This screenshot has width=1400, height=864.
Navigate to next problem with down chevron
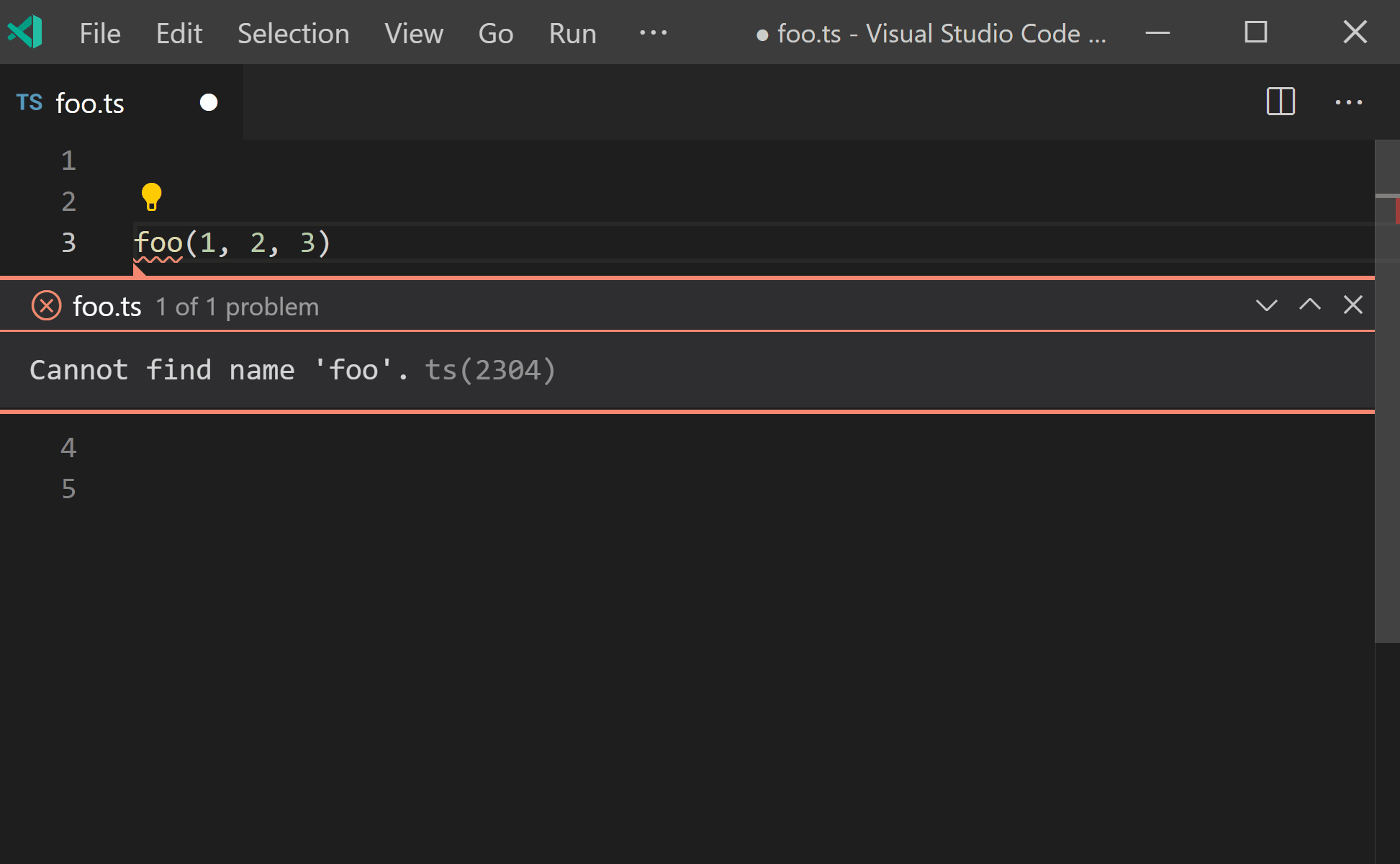coord(1264,305)
